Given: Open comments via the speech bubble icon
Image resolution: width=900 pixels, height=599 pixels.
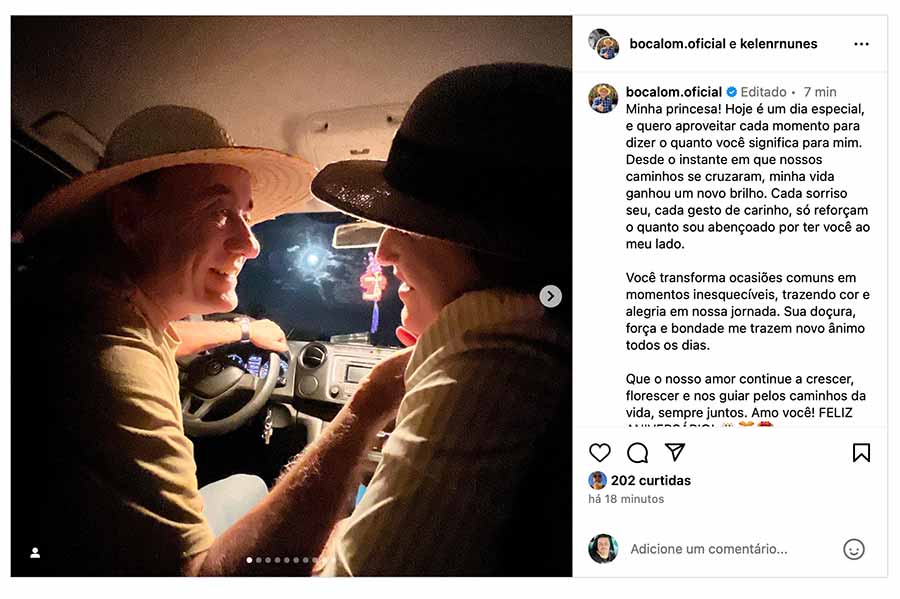Looking at the screenshot, I should (637, 452).
